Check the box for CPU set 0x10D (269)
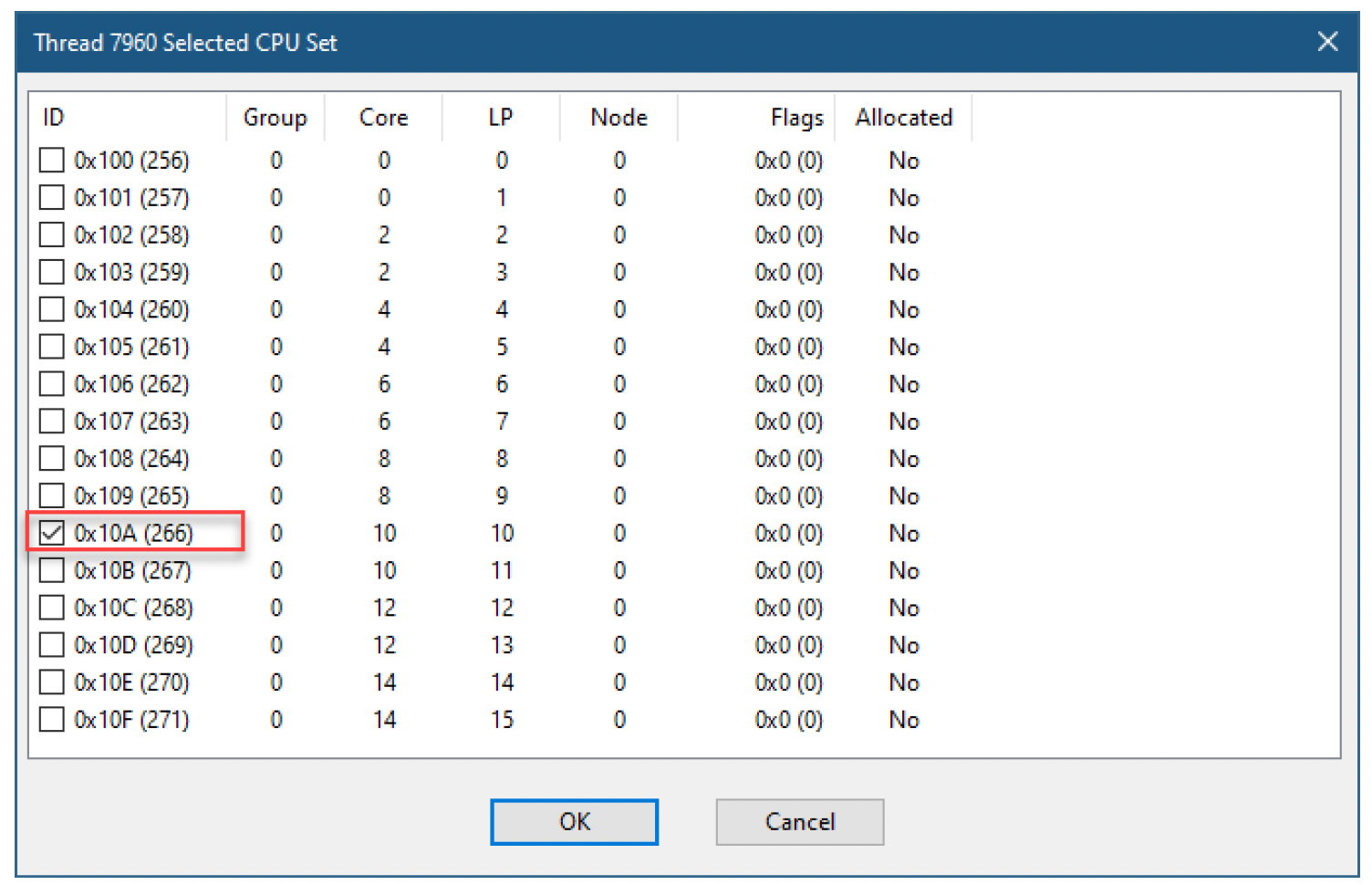1372x885 pixels. tap(52, 645)
